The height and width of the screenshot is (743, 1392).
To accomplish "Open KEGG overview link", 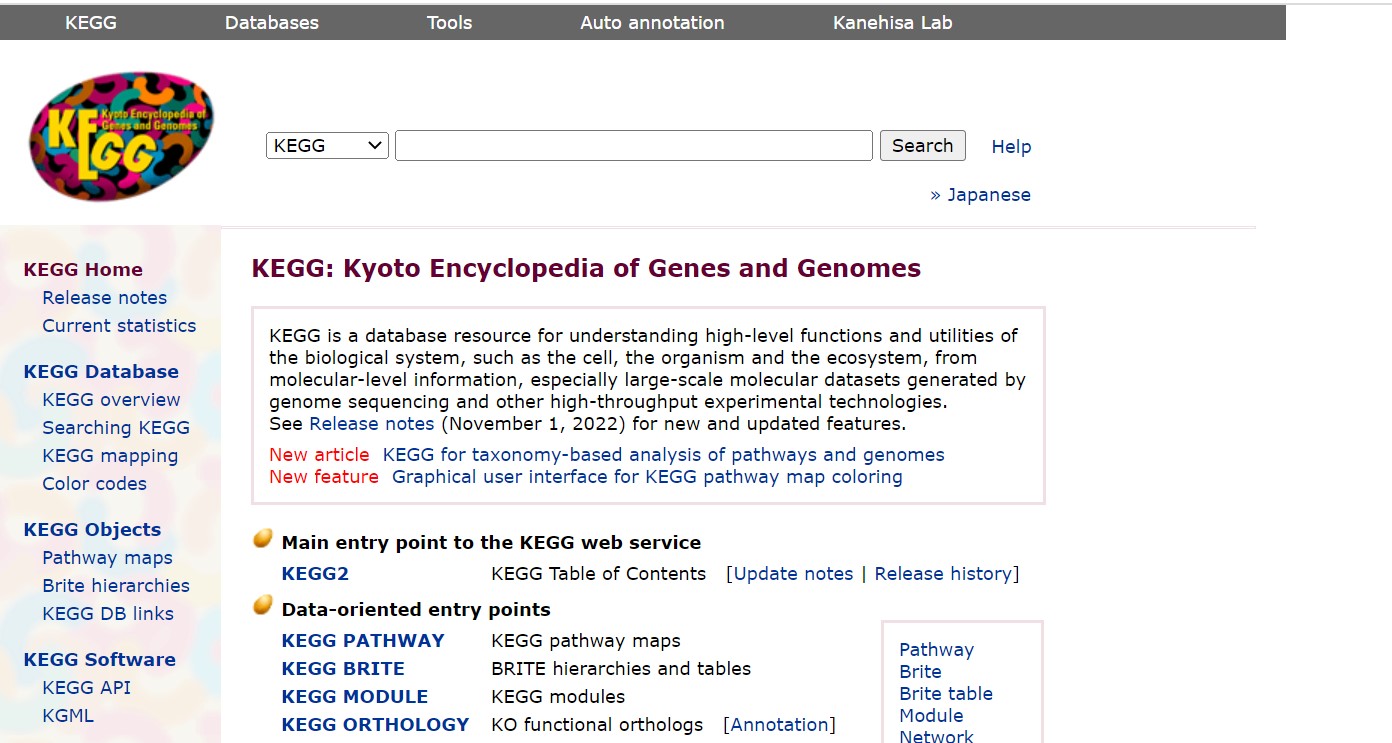I will [111, 400].
